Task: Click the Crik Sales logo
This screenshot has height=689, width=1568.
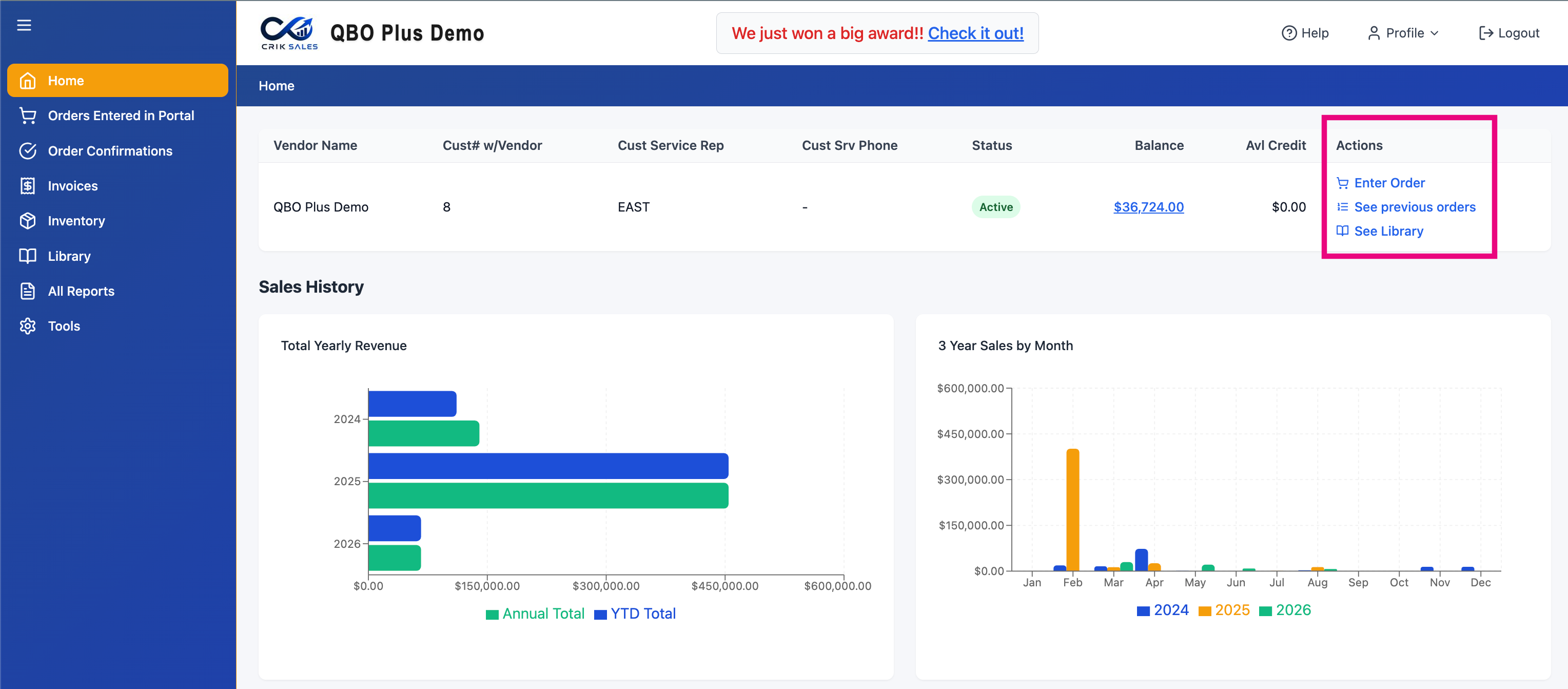Action: click(289, 33)
